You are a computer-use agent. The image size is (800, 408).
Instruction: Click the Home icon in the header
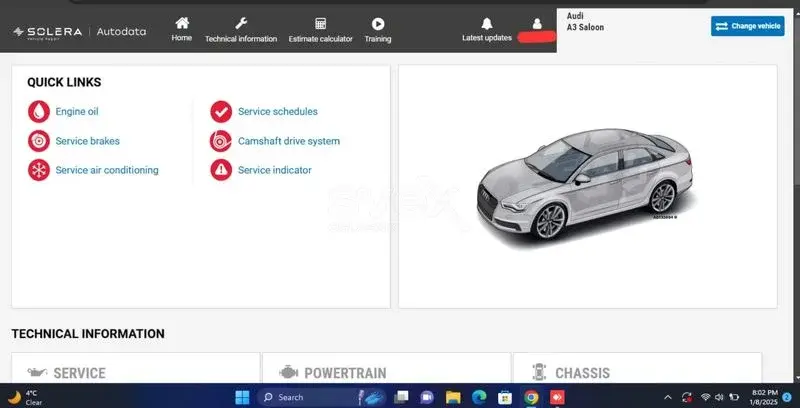pyautogui.click(x=182, y=23)
